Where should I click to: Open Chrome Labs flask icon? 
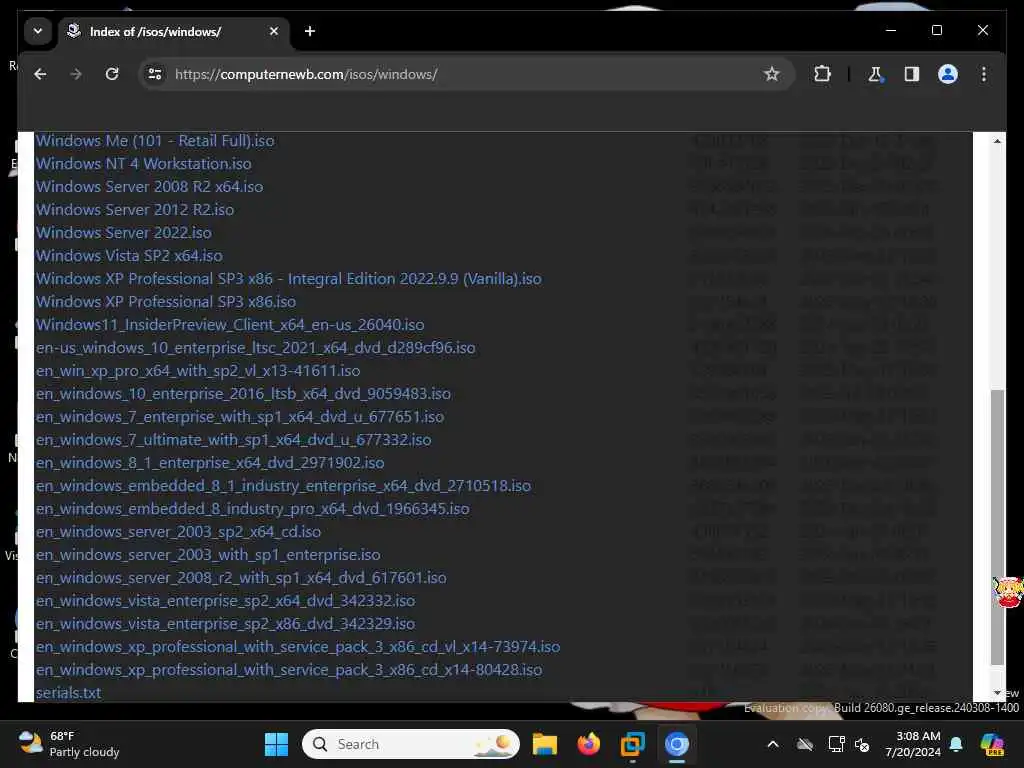pyautogui.click(x=875, y=74)
